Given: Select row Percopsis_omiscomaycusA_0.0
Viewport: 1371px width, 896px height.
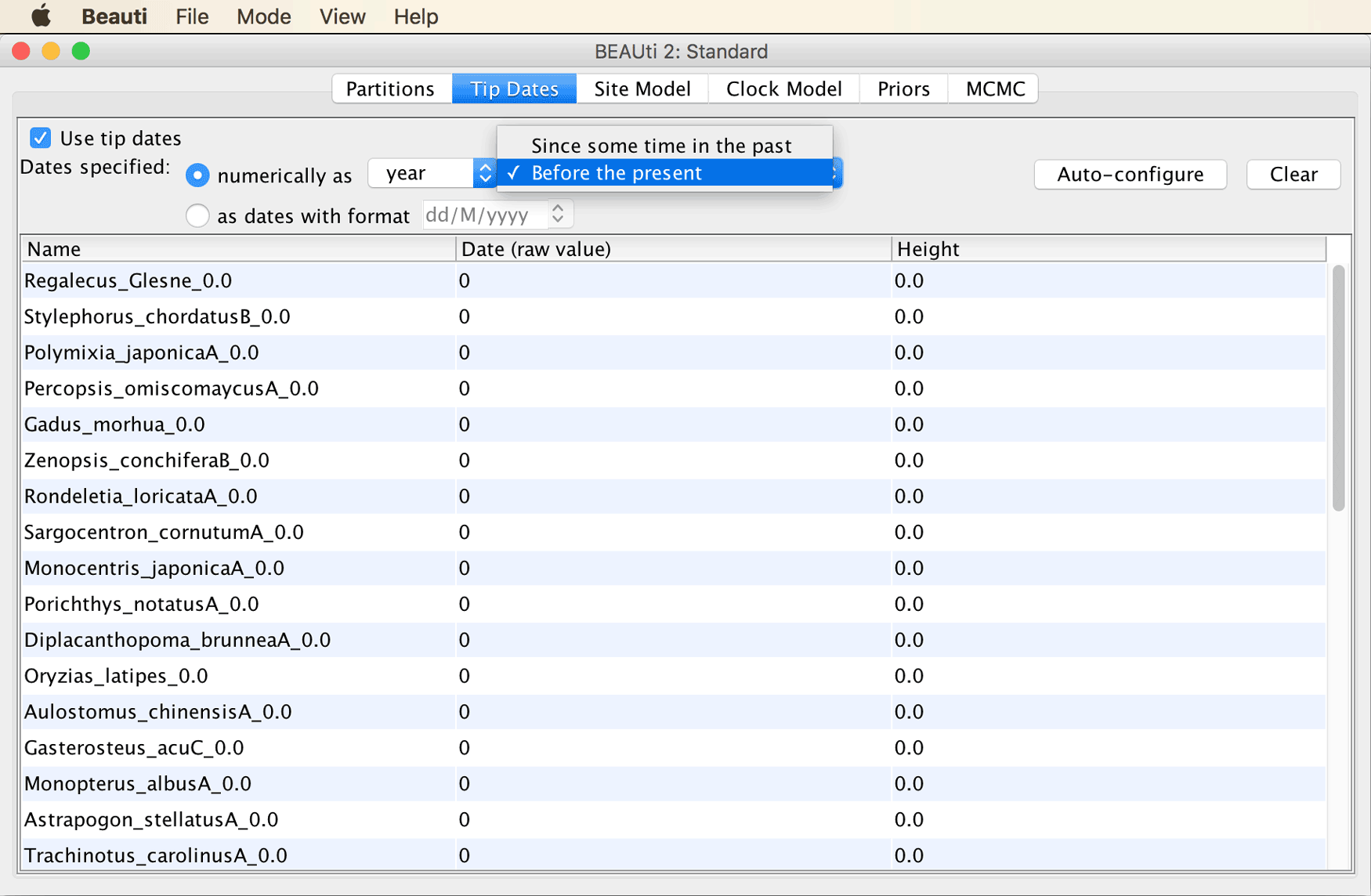Looking at the screenshot, I should pyautogui.click(x=674, y=388).
